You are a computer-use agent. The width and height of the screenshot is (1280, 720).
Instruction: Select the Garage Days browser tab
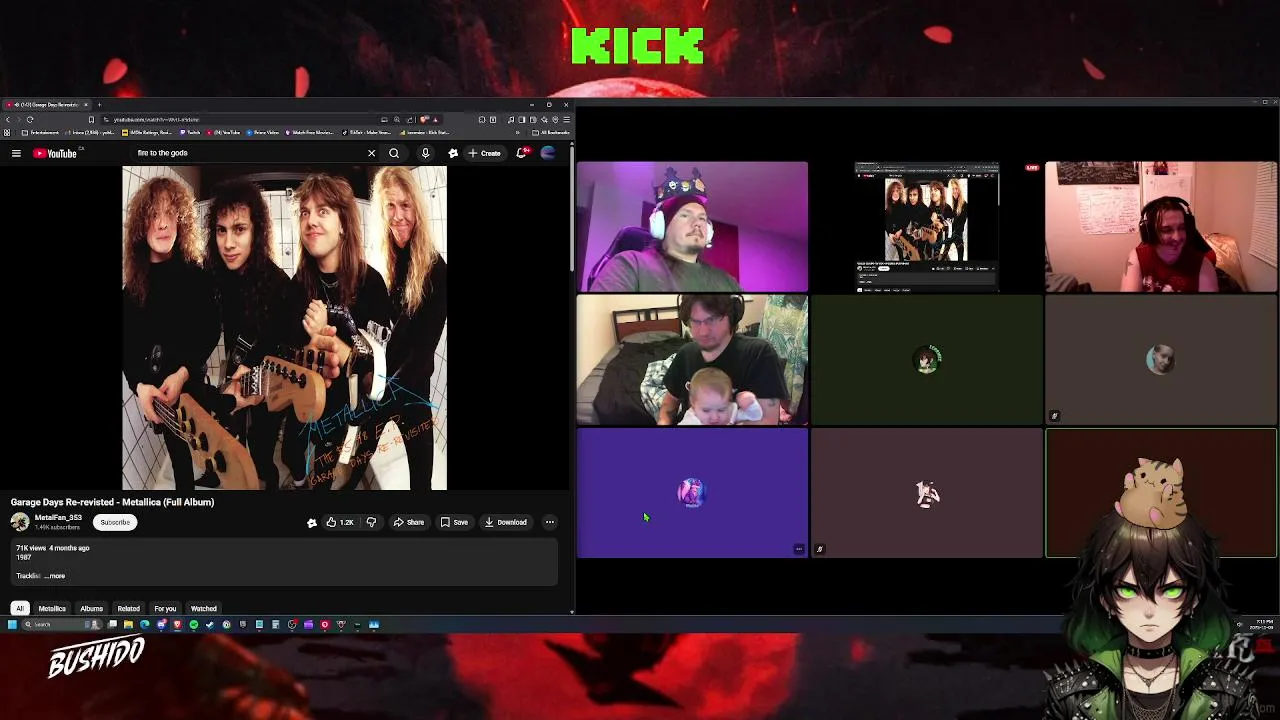(46, 104)
